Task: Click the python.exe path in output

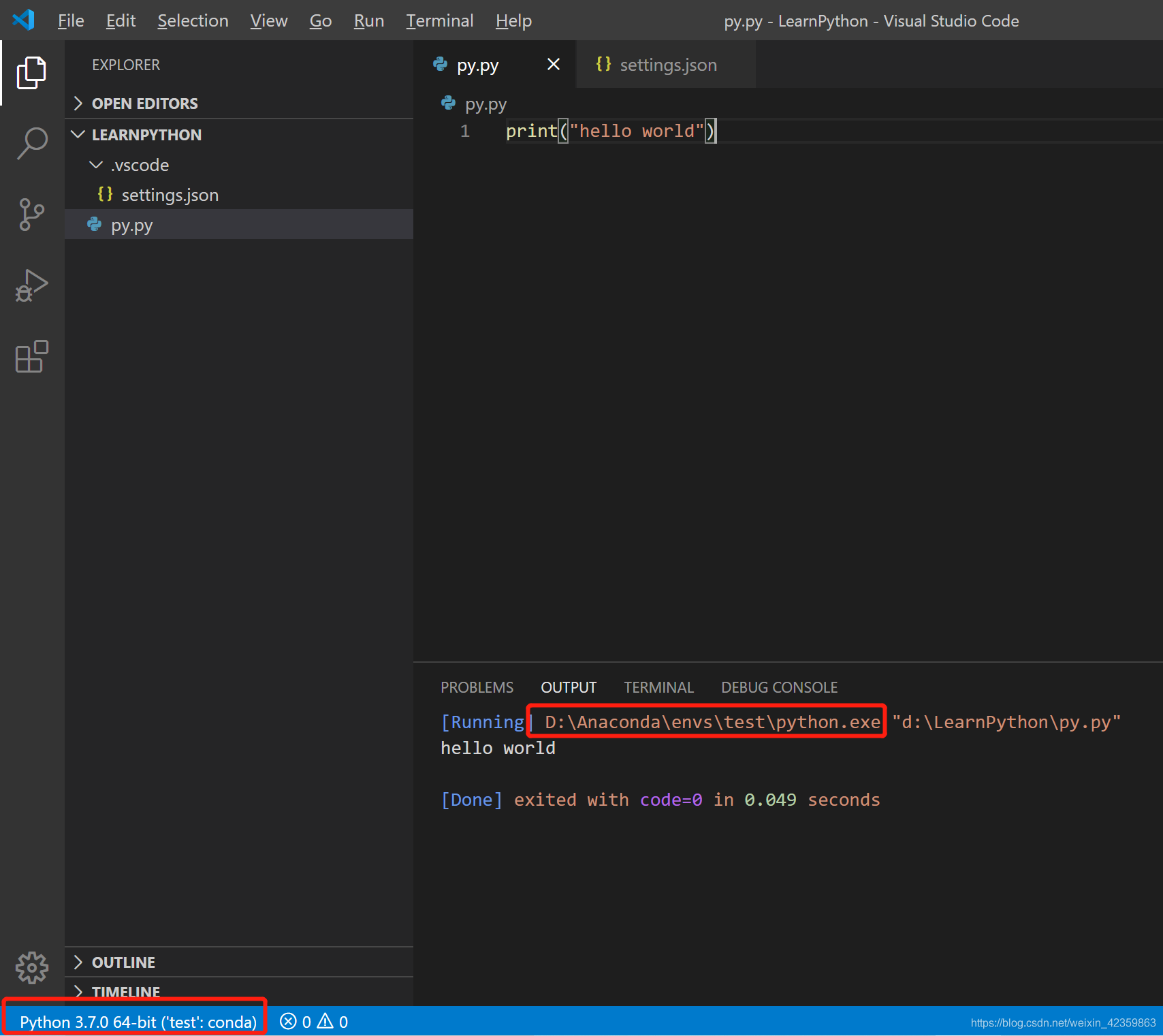Action: (x=713, y=722)
